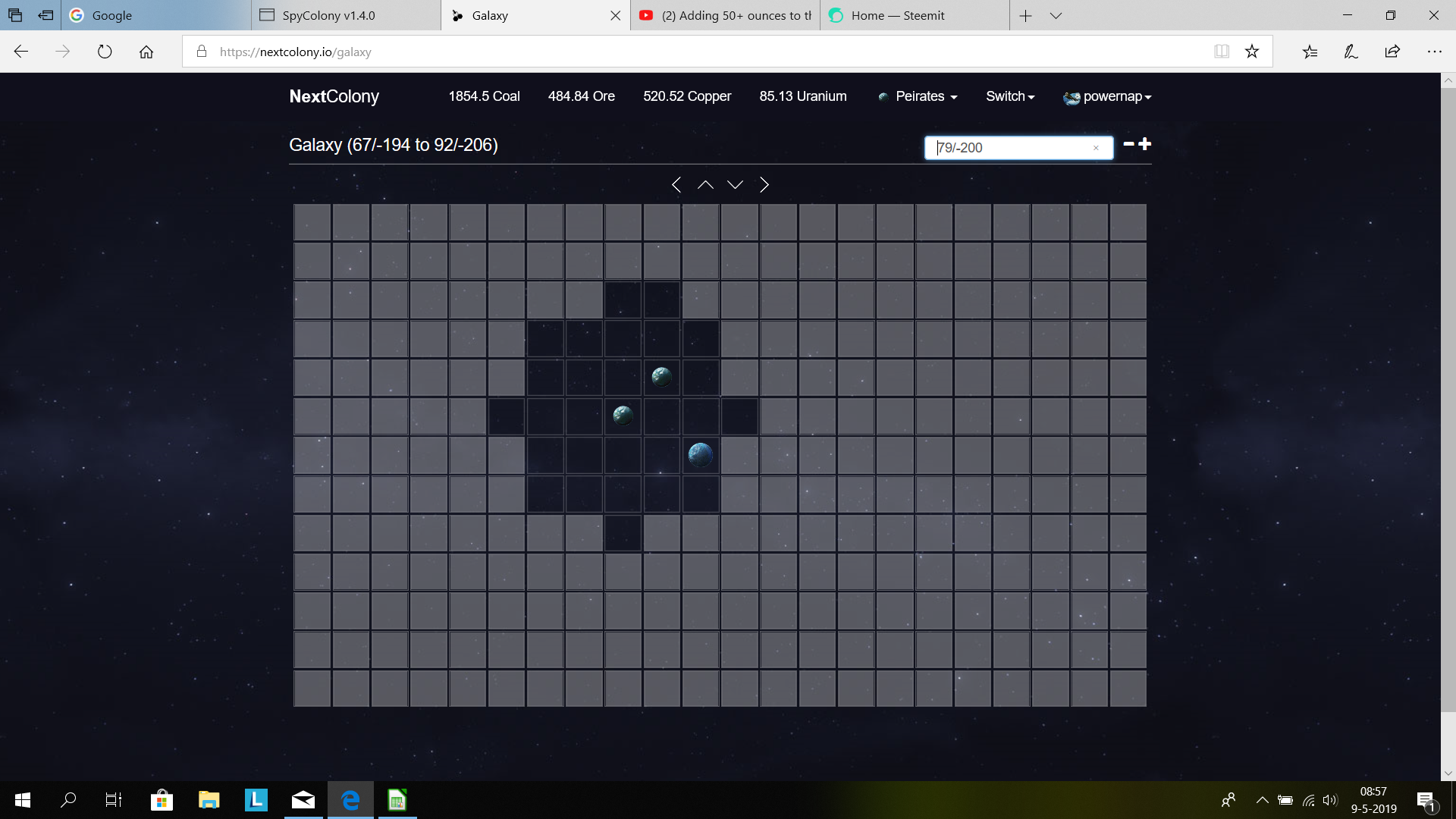Click the planet icon next to Peirates
This screenshot has height=819, width=1456.
tap(884, 97)
